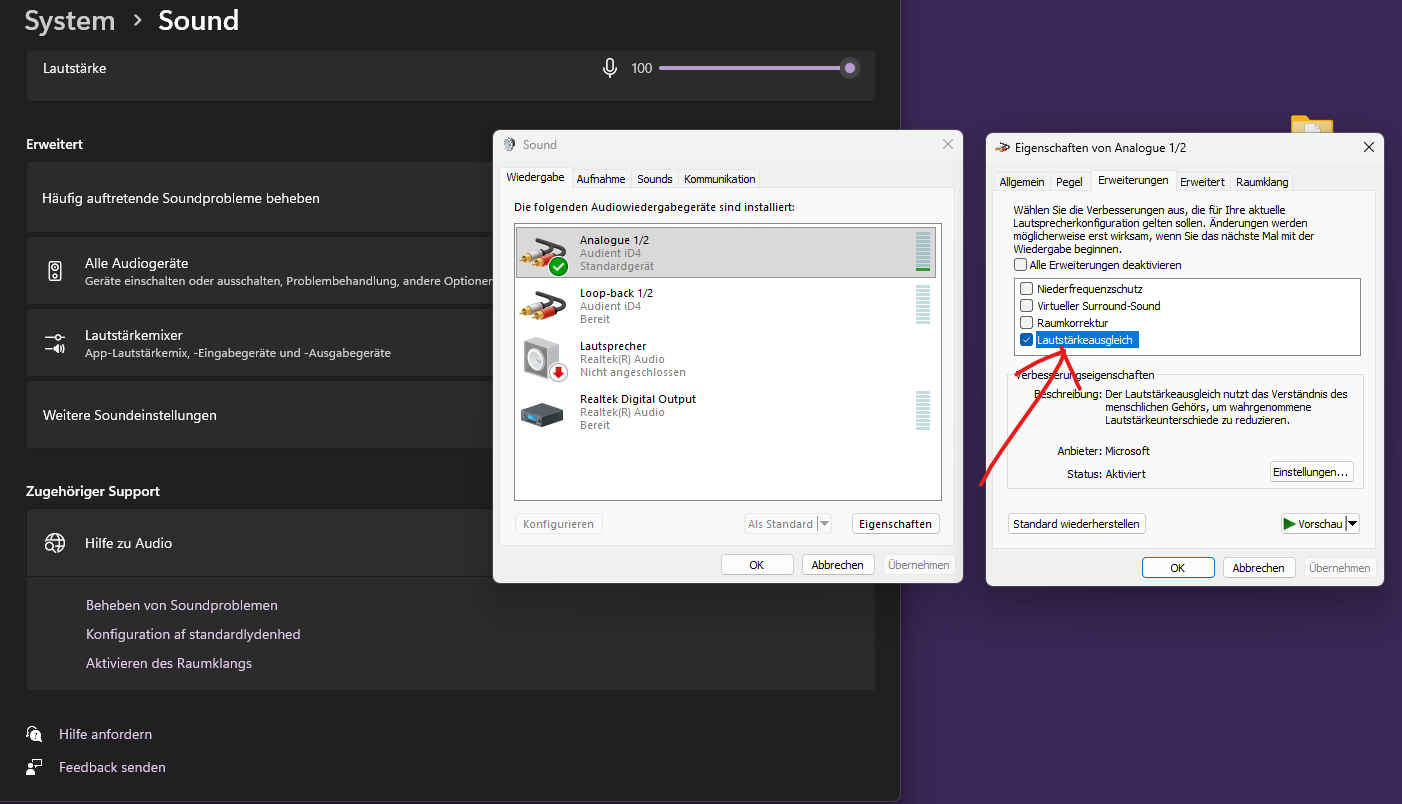Open the Pegel tab
The height and width of the screenshot is (804, 1402).
(x=1069, y=182)
